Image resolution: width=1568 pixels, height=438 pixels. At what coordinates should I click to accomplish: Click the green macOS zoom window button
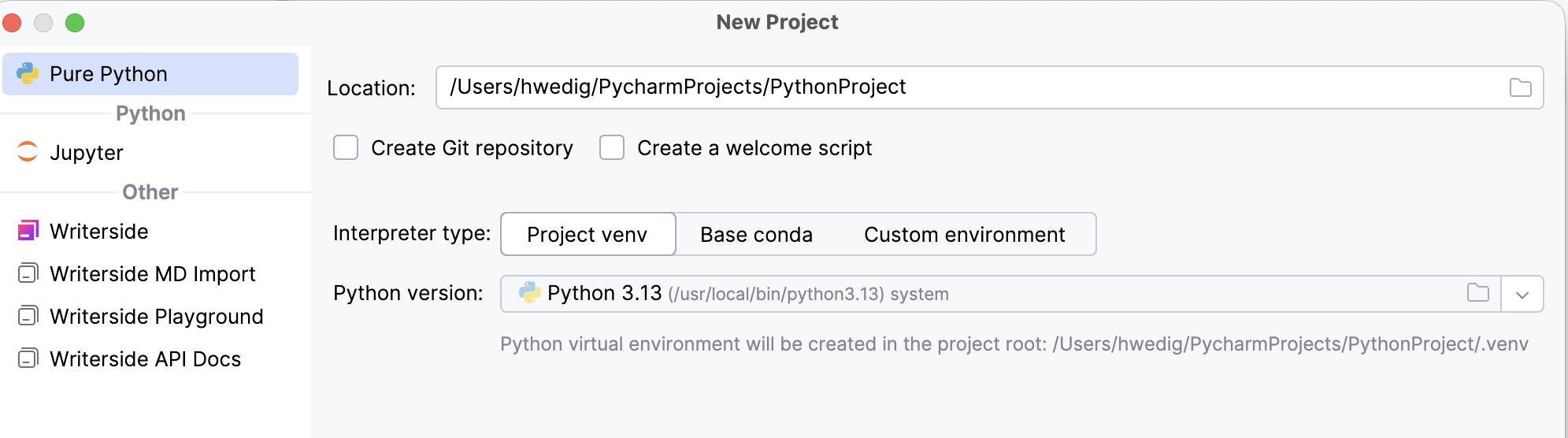coord(75,23)
